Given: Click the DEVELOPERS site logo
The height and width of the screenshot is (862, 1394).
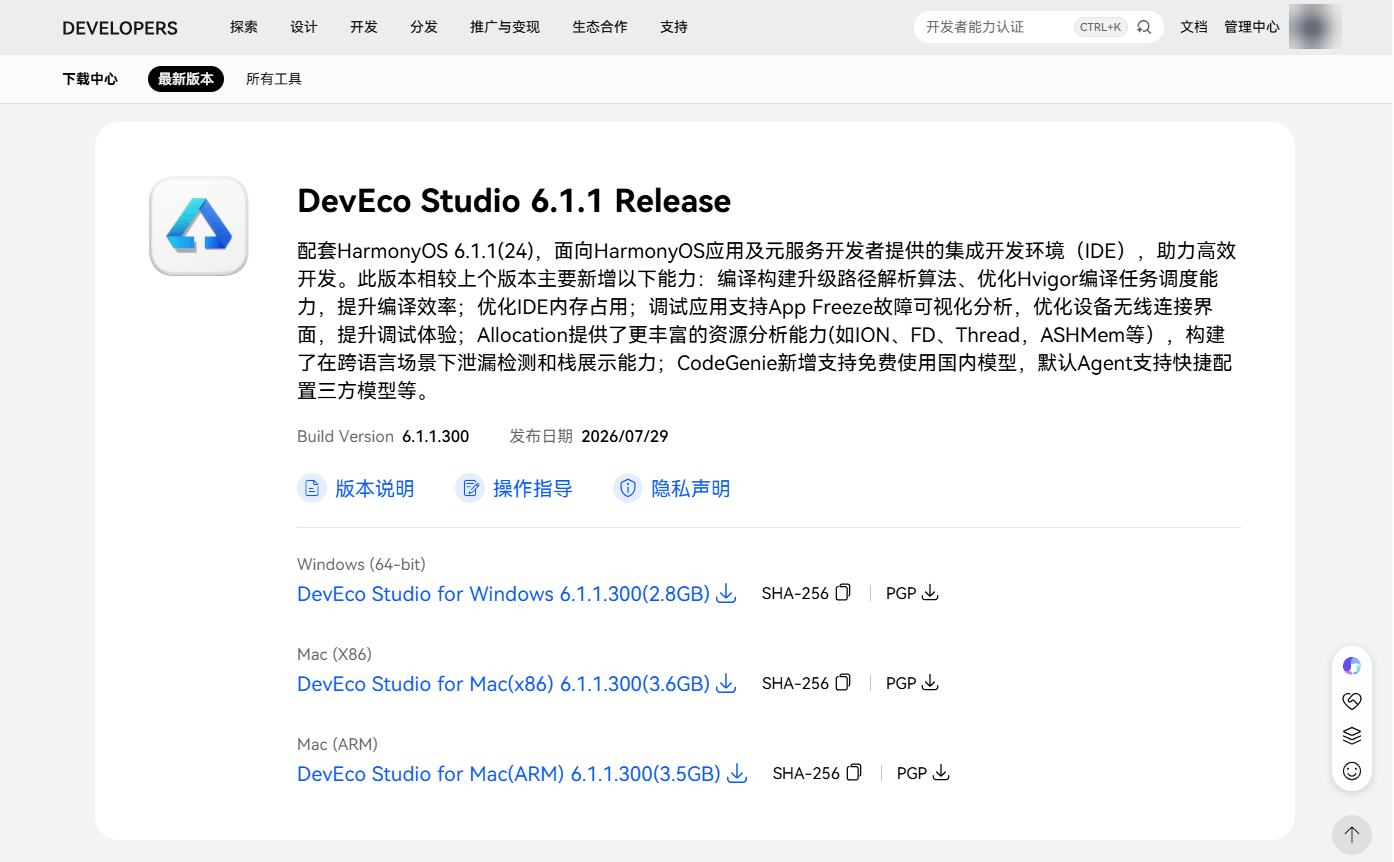Looking at the screenshot, I should [x=120, y=28].
